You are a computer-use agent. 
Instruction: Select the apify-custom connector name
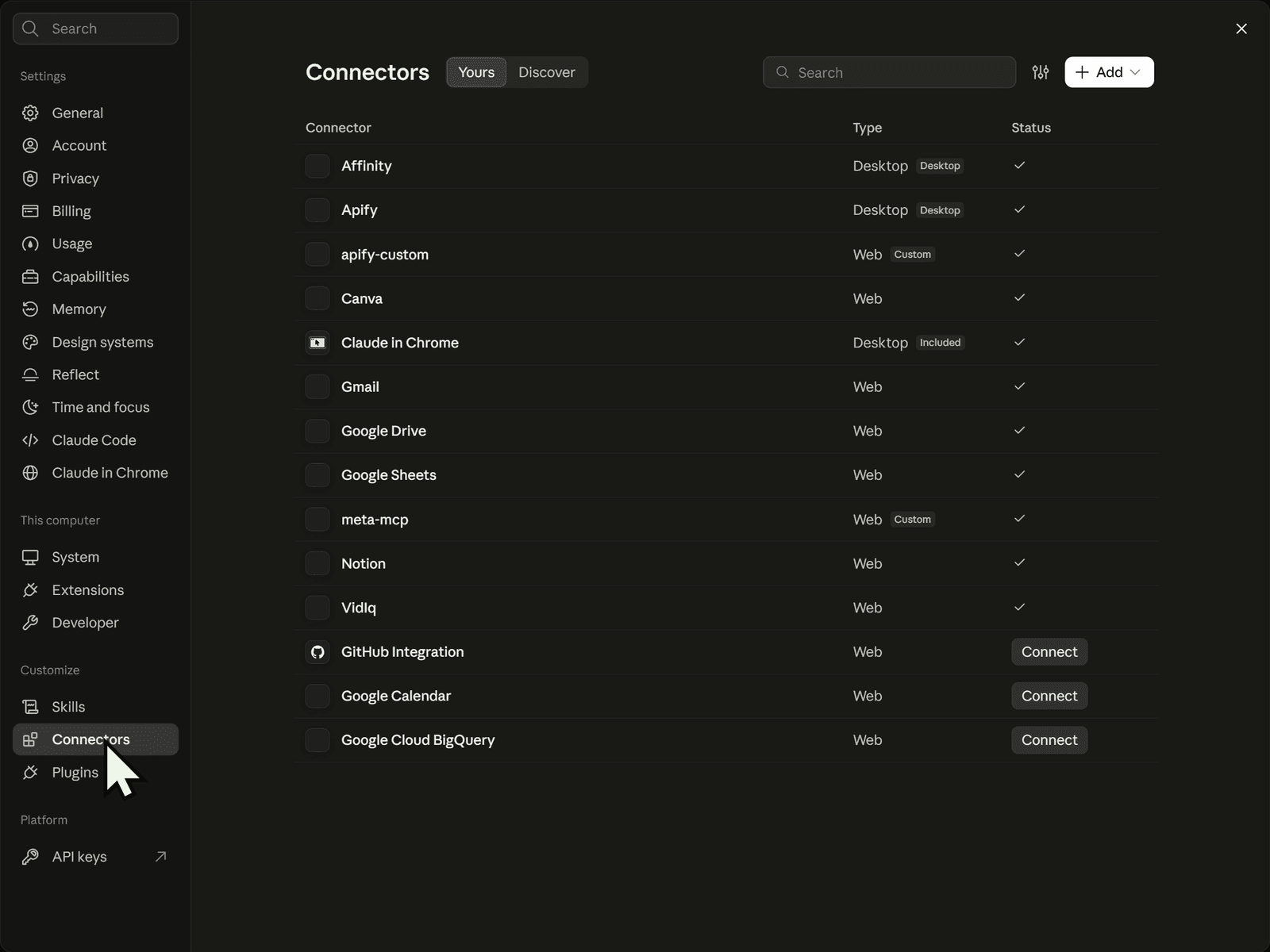click(385, 255)
